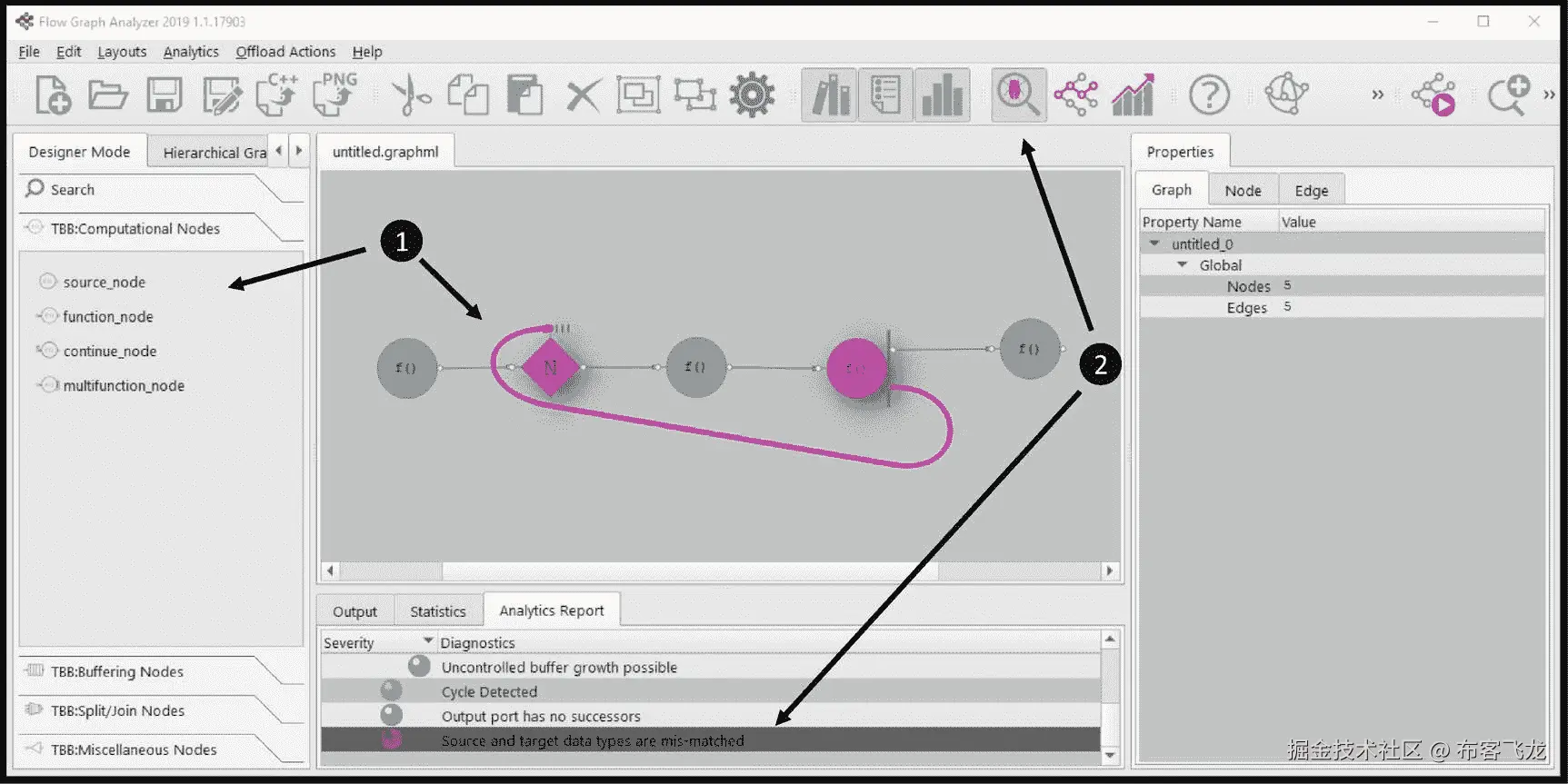Sort by Severity column dropdown arrow
The height and width of the screenshot is (784, 1568).
[x=427, y=641]
